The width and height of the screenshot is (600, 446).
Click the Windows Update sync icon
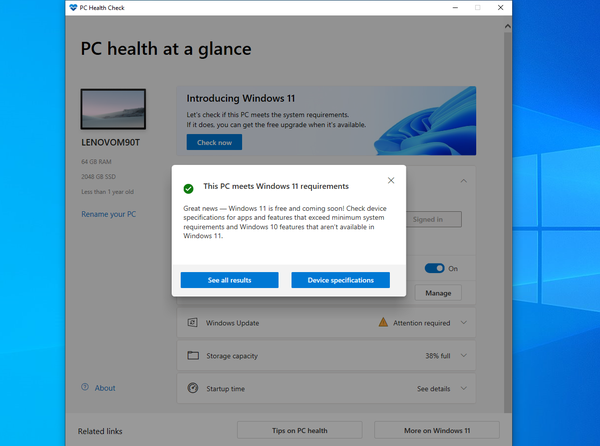coord(191,323)
